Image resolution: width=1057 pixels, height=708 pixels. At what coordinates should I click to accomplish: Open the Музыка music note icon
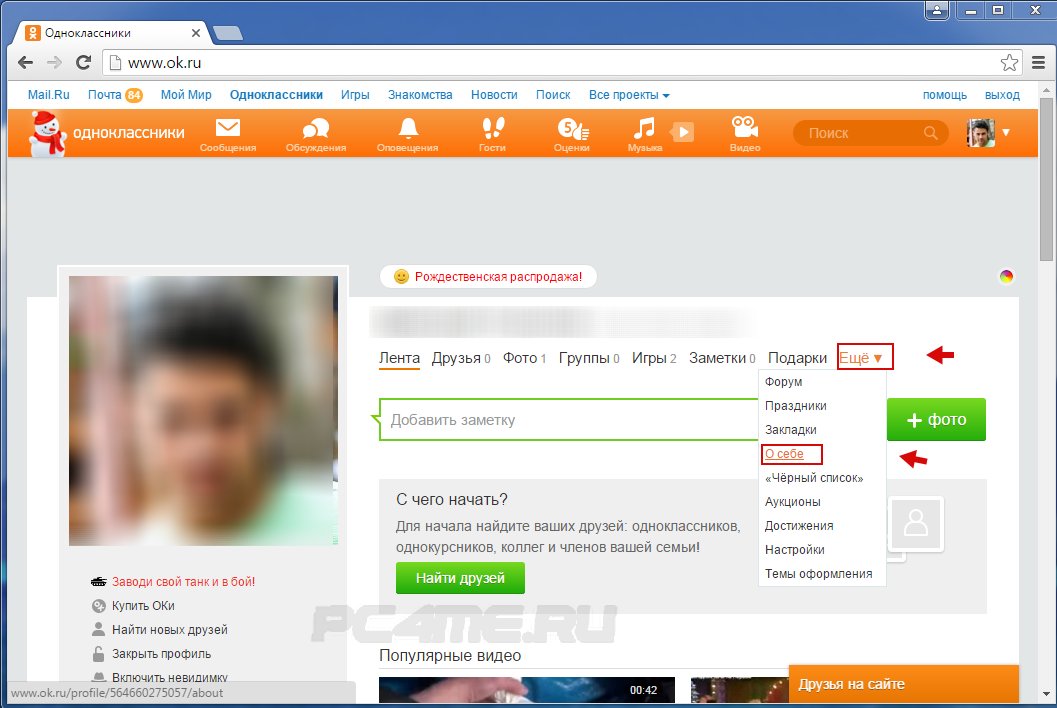(645, 130)
